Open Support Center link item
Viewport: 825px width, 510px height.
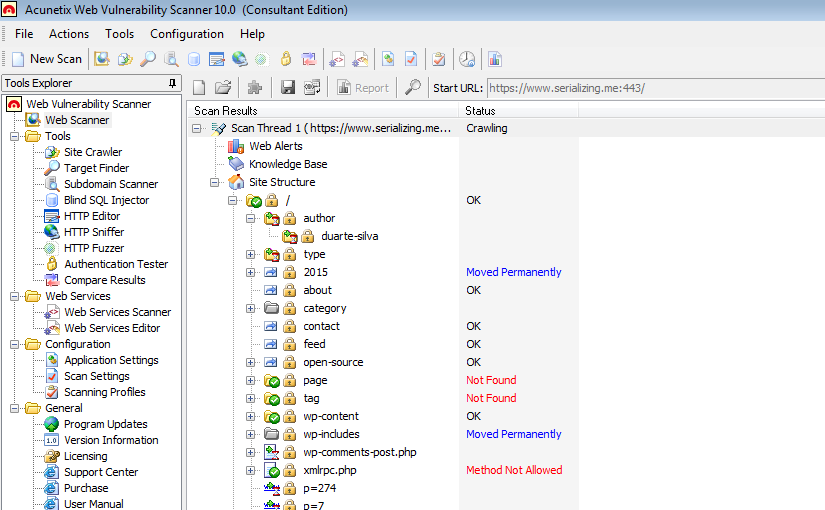(x=101, y=472)
